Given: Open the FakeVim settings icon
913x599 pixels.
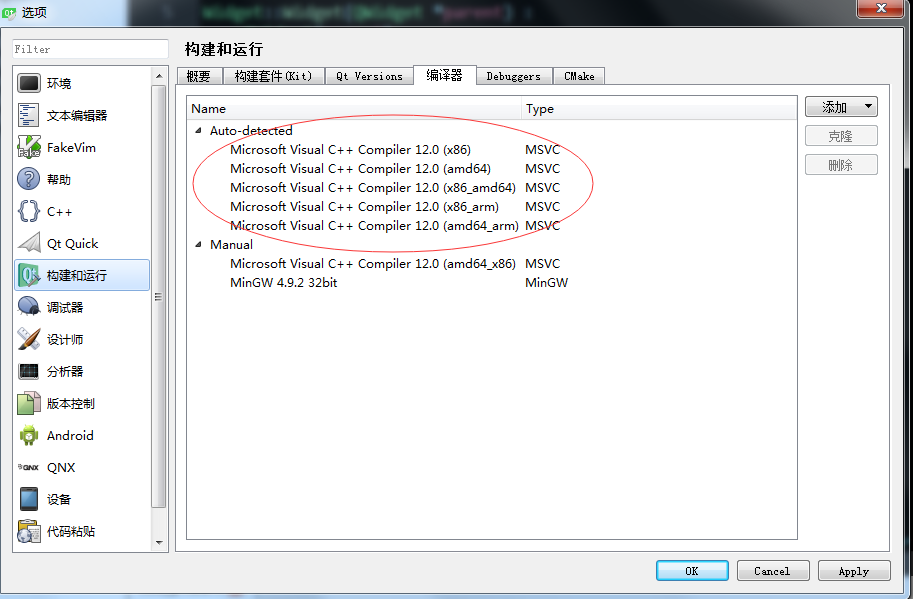Looking at the screenshot, I should point(29,147).
